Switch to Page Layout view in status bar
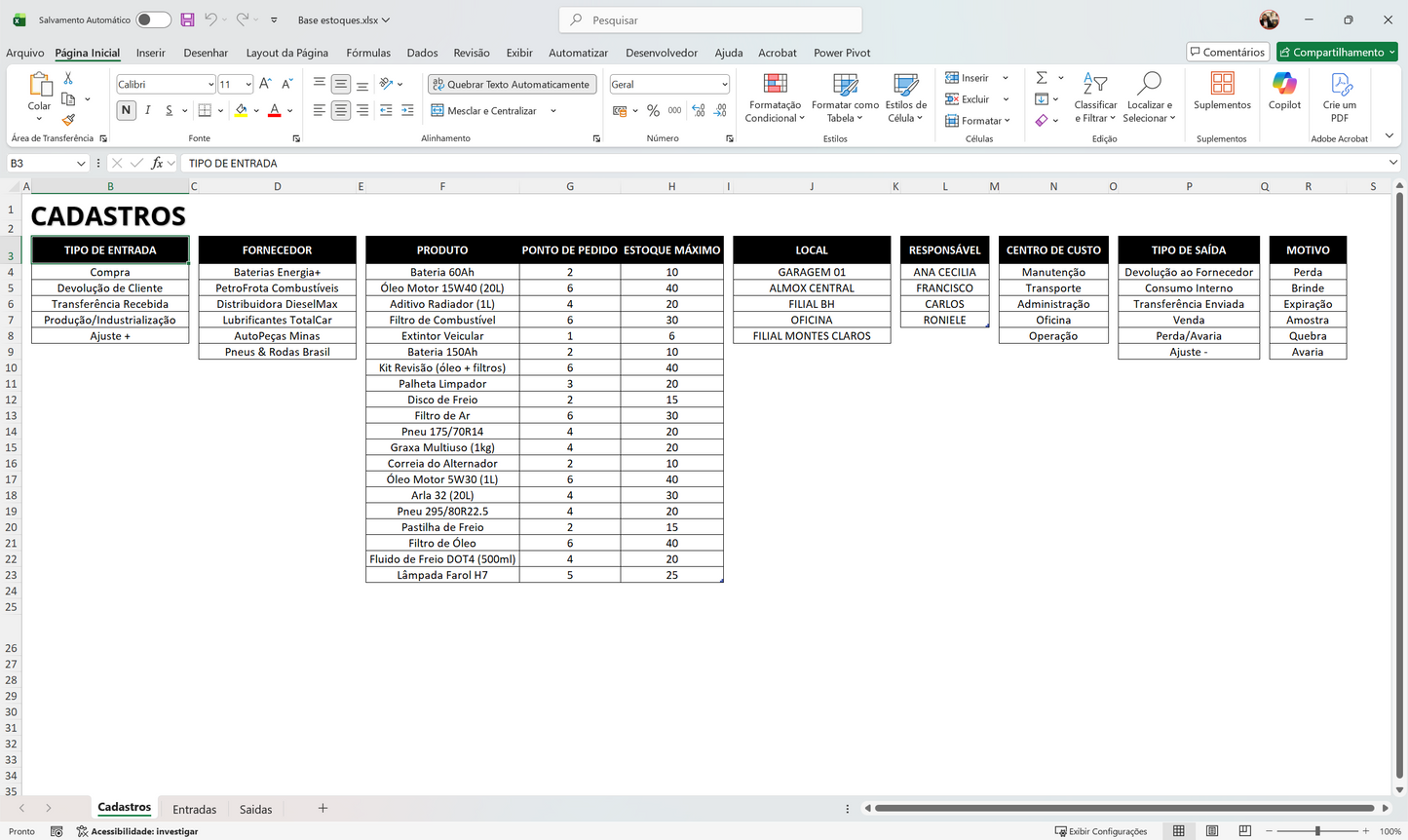This screenshot has height=840, width=1408. (1211, 831)
